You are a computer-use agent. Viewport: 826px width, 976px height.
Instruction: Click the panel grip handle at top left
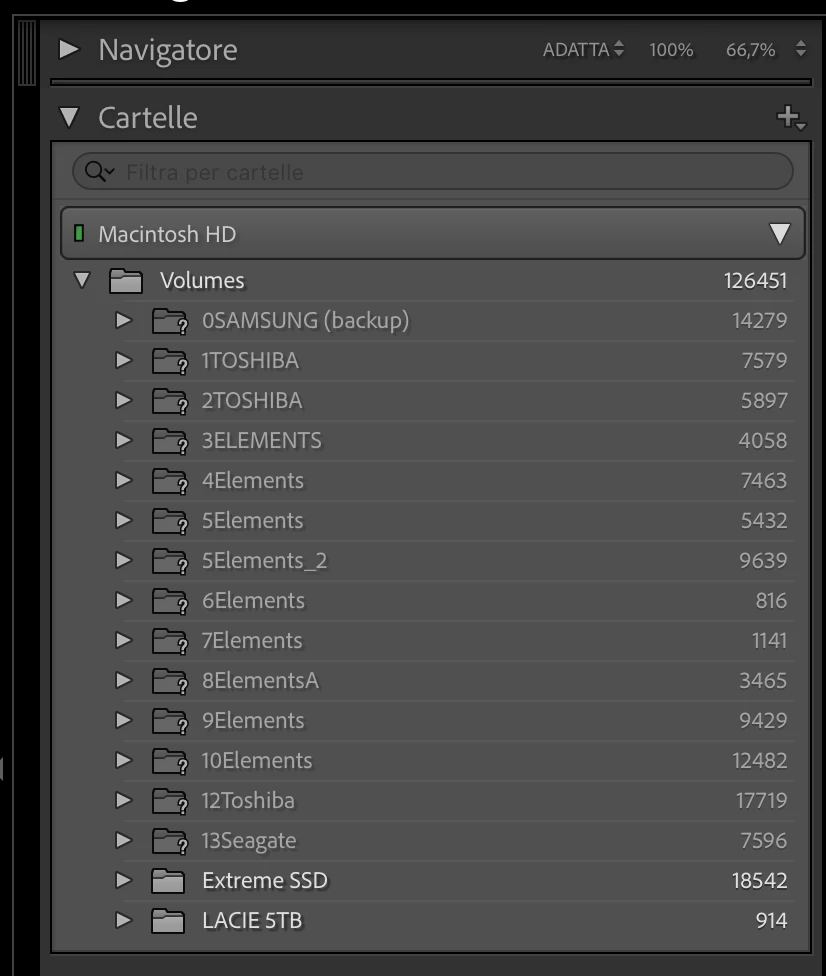(x=27, y=53)
